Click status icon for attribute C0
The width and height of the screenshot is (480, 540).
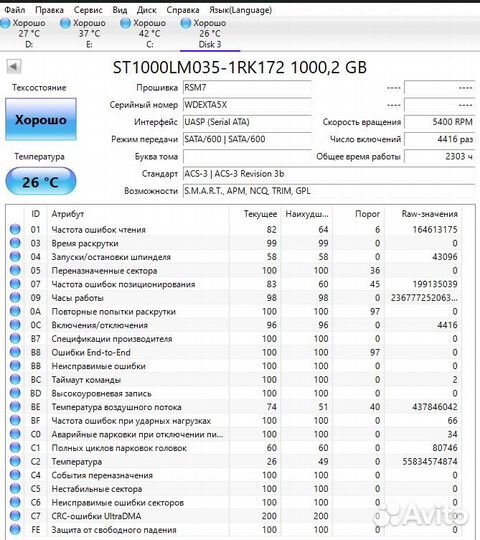(15, 434)
